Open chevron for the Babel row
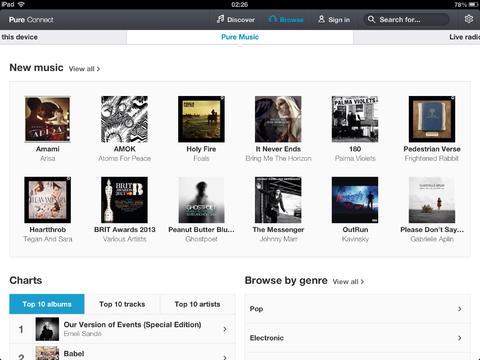 point(225,357)
